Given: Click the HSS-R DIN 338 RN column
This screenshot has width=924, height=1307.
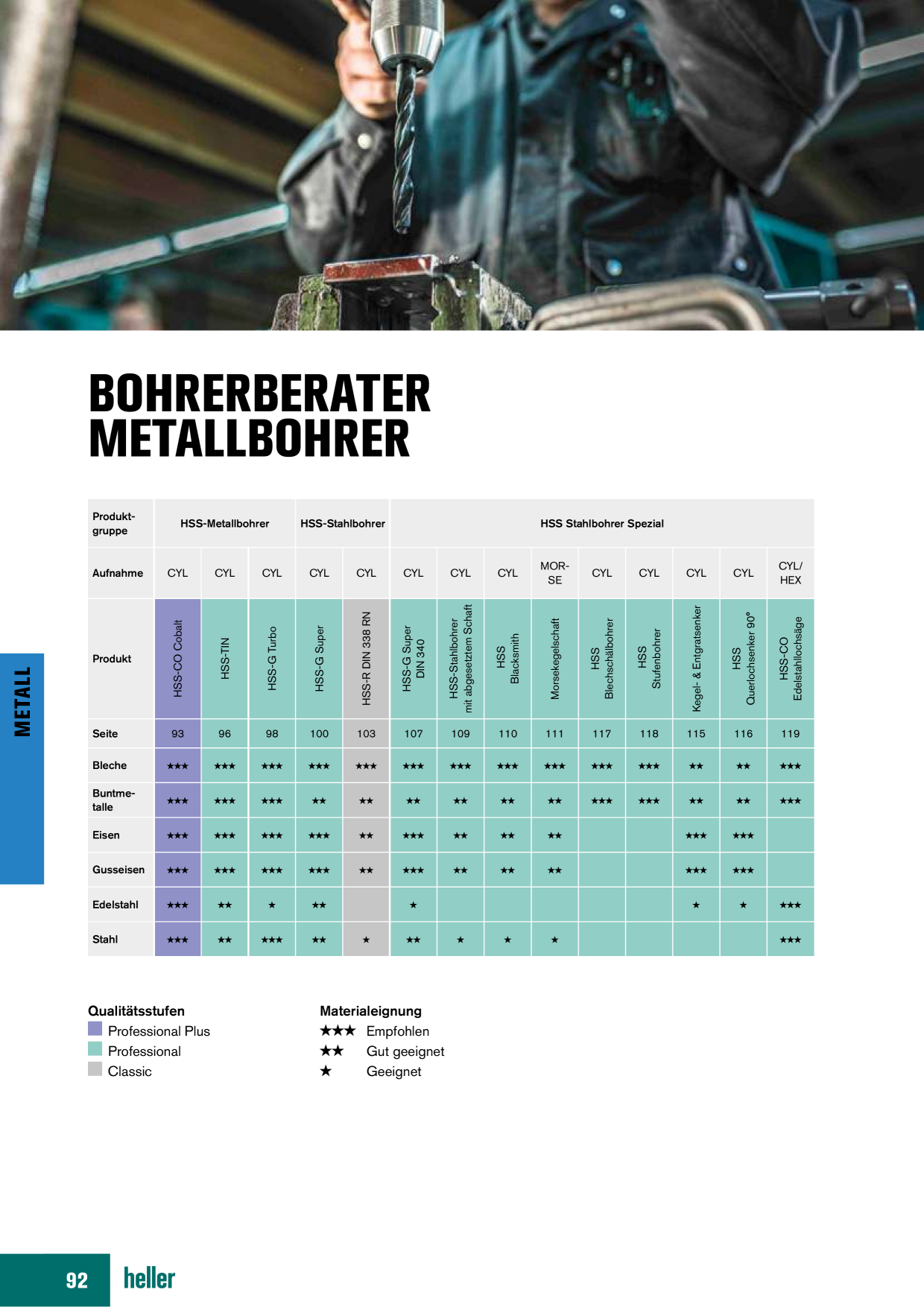Looking at the screenshot, I should 366,659.
